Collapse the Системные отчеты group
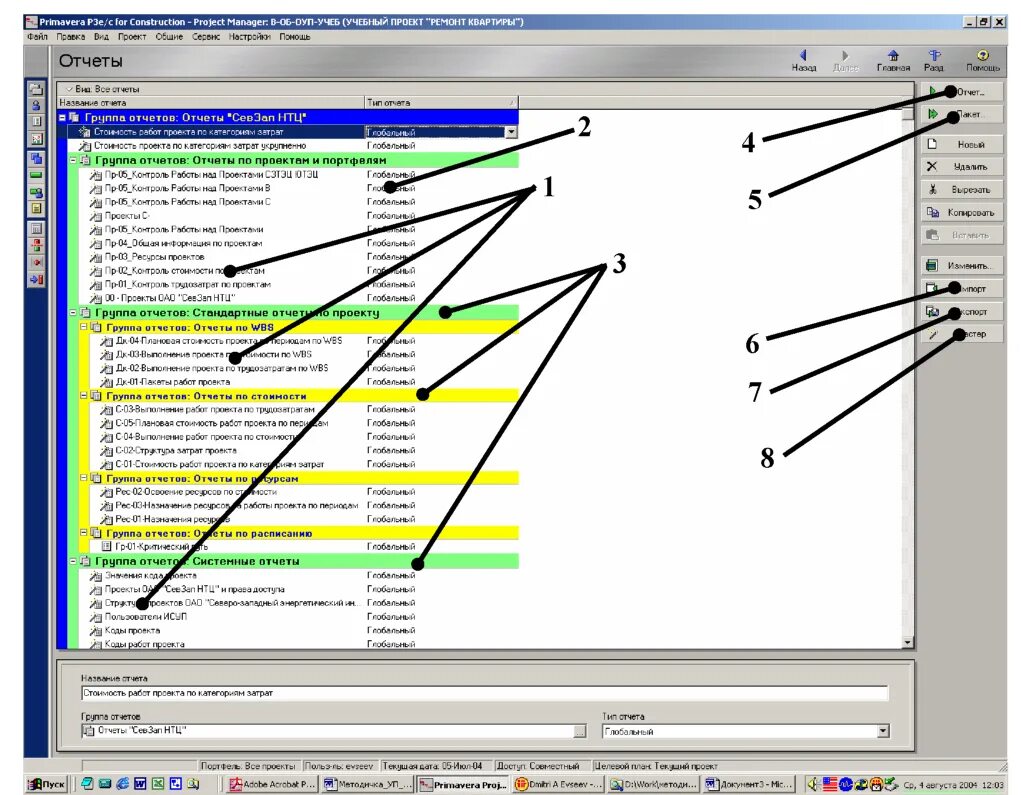1021x795 pixels. (x=74, y=561)
